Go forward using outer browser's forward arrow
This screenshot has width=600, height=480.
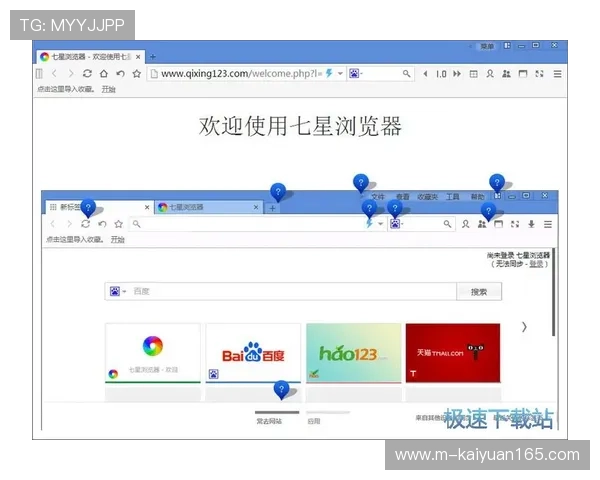point(71,73)
